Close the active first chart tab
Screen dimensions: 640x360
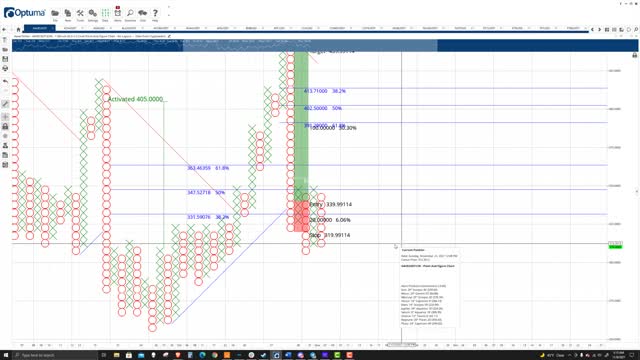[52, 28]
